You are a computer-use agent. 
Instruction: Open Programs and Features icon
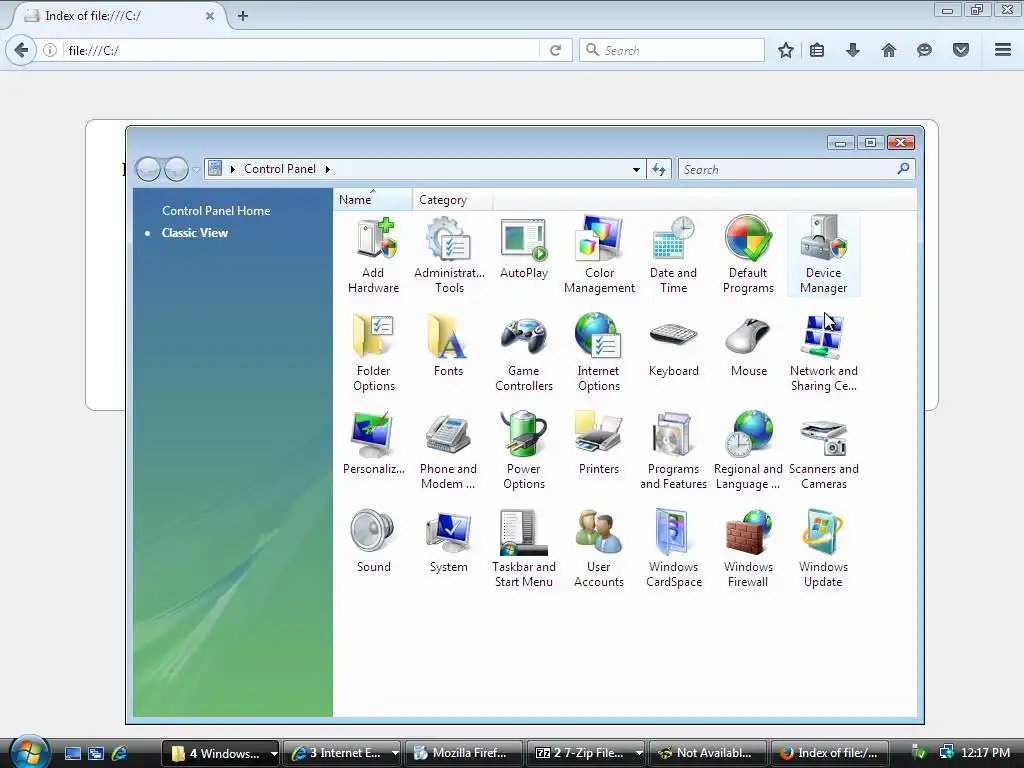673,451
